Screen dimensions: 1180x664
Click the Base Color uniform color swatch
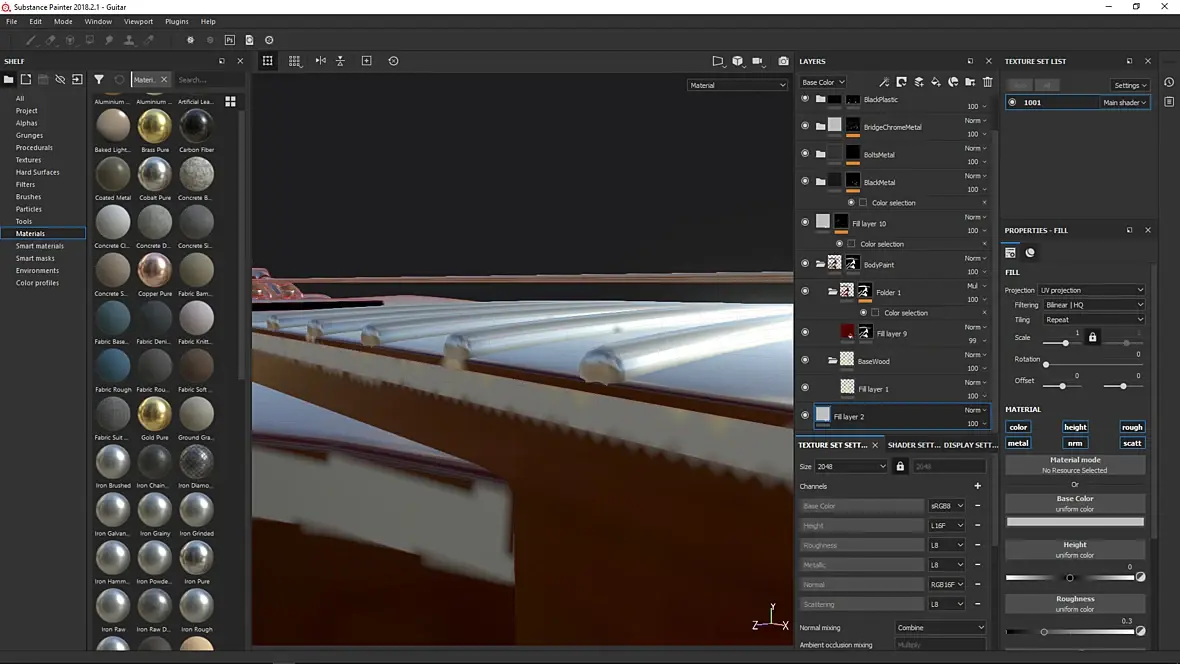(x=1075, y=522)
